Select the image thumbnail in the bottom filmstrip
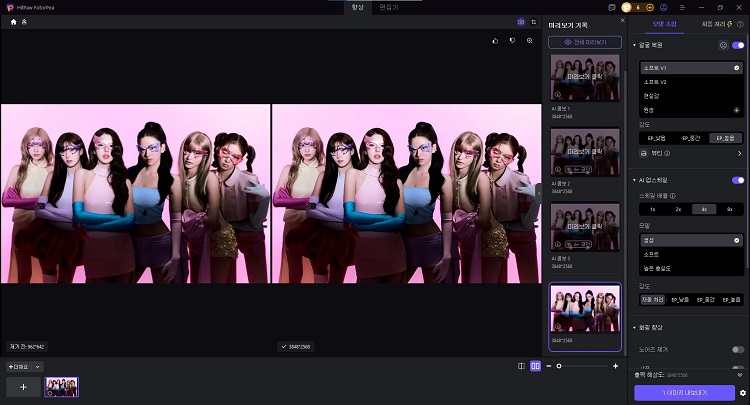 click(x=62, y=387)
